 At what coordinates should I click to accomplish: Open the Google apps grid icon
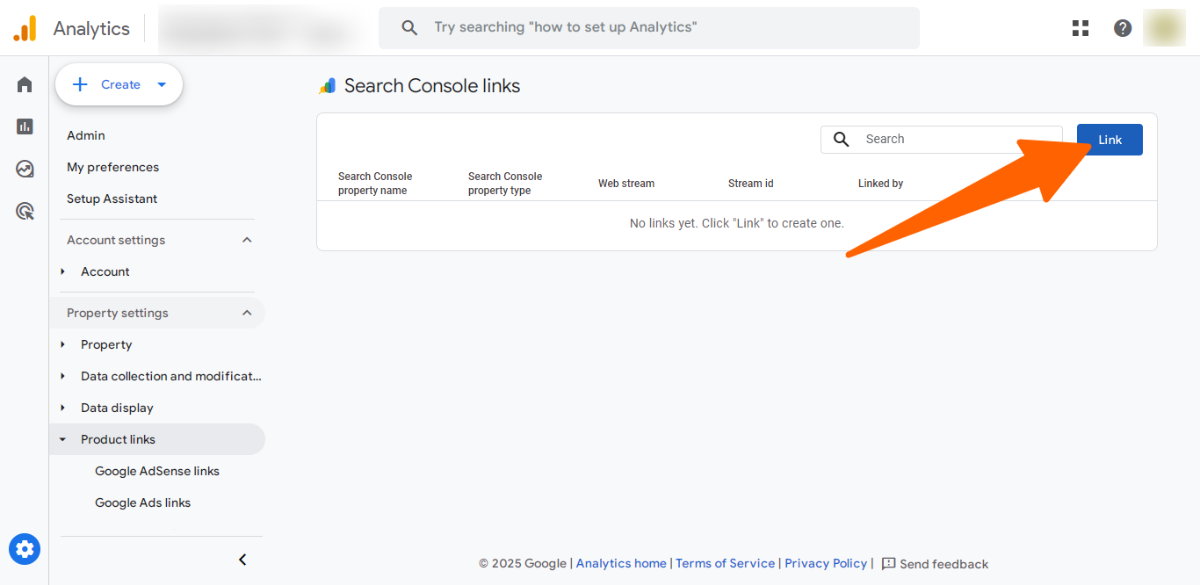(1080, 28)
